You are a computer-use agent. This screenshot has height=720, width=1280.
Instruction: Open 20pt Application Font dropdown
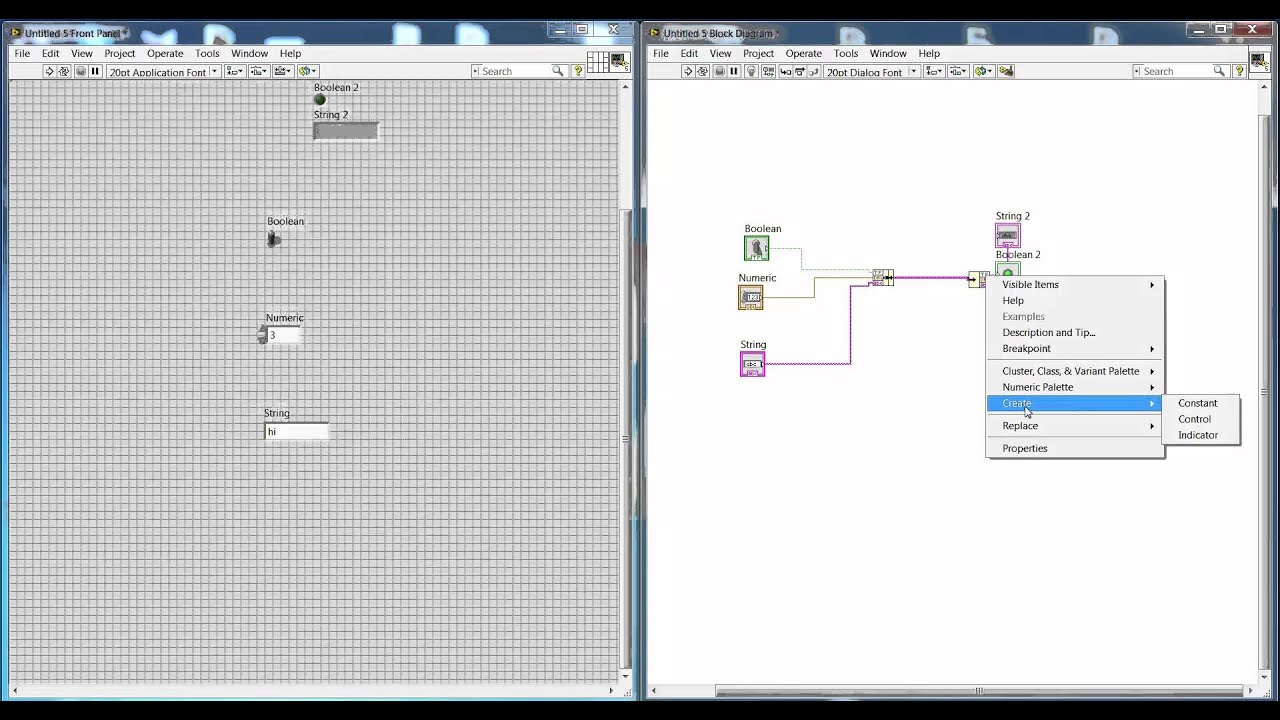pyautogui.click(x=163, y=71)
